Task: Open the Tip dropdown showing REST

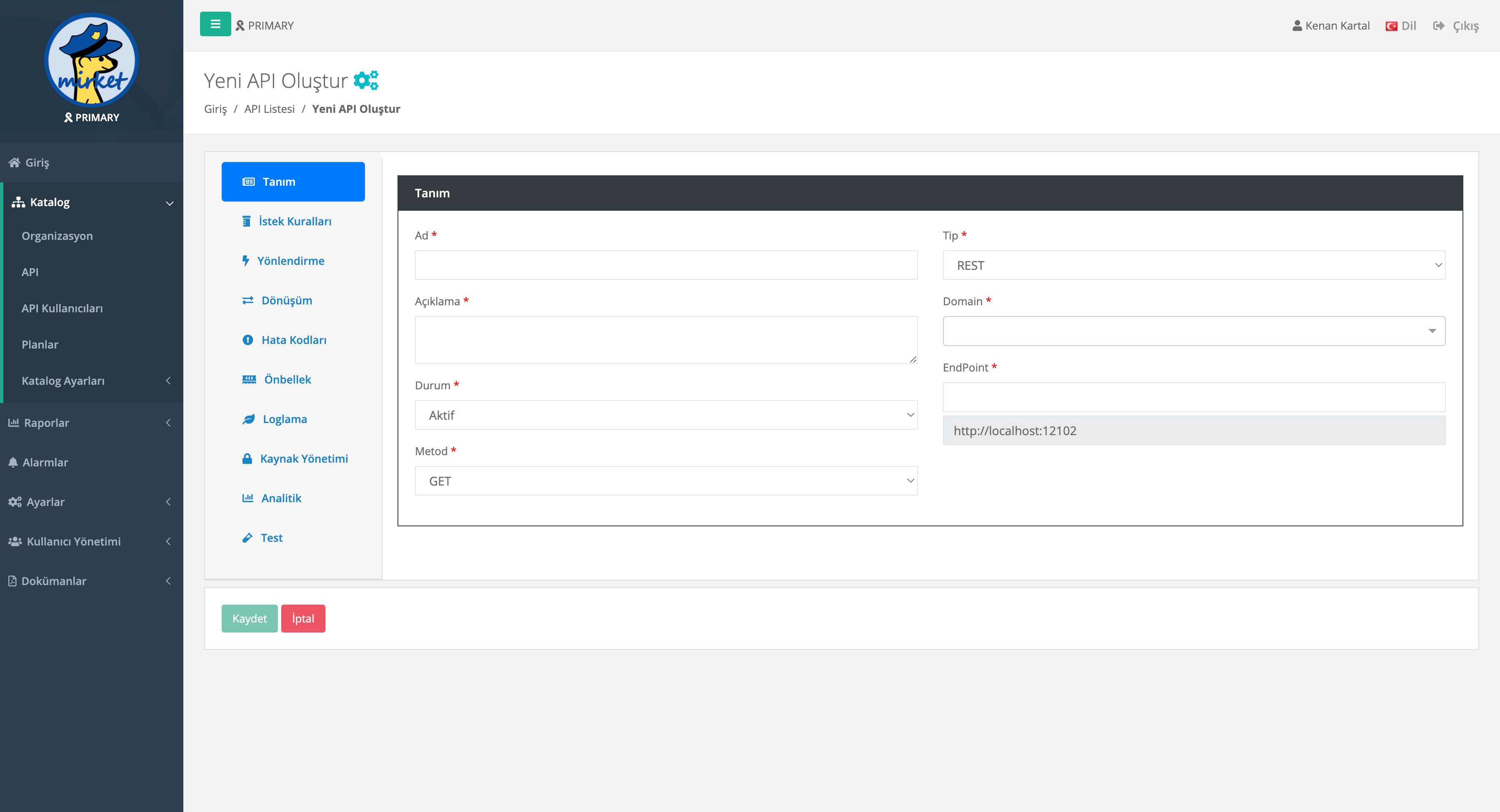Action: click(1194, 265)
